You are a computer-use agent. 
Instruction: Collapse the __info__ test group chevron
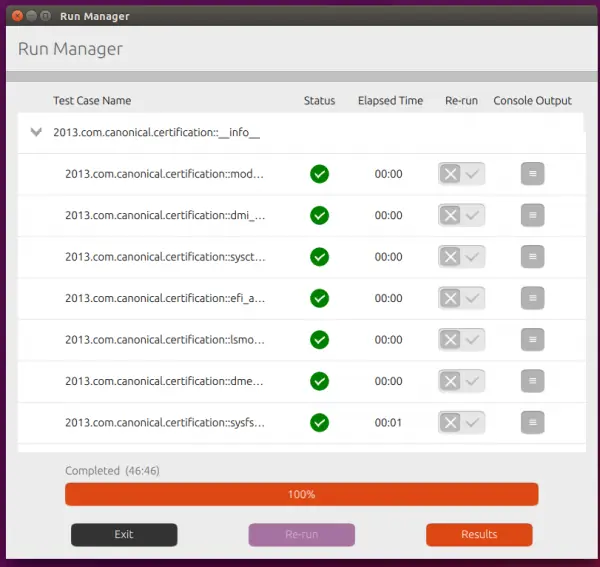pos(36,132)
